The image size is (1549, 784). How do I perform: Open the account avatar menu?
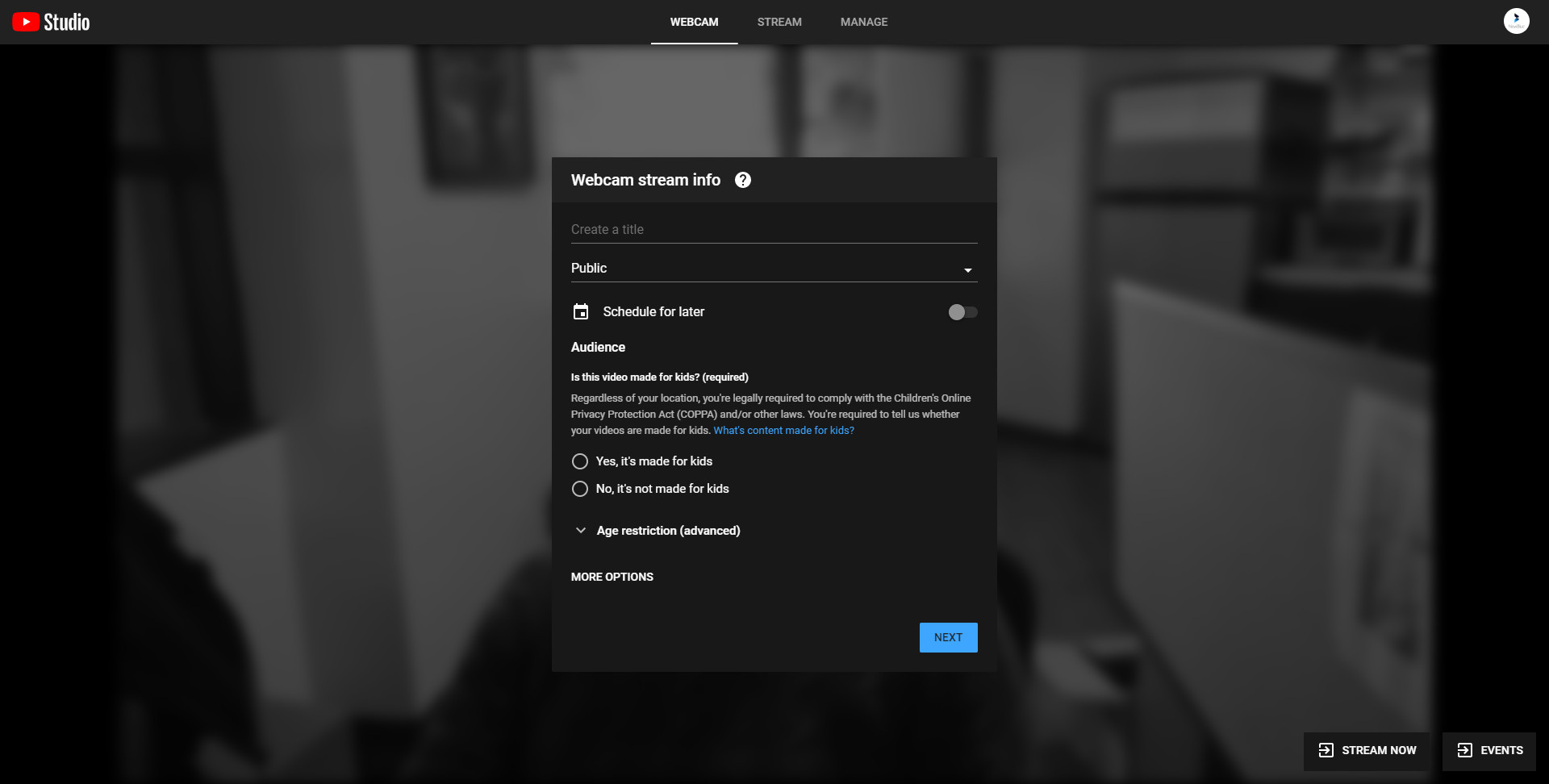tap(1517, 21)
